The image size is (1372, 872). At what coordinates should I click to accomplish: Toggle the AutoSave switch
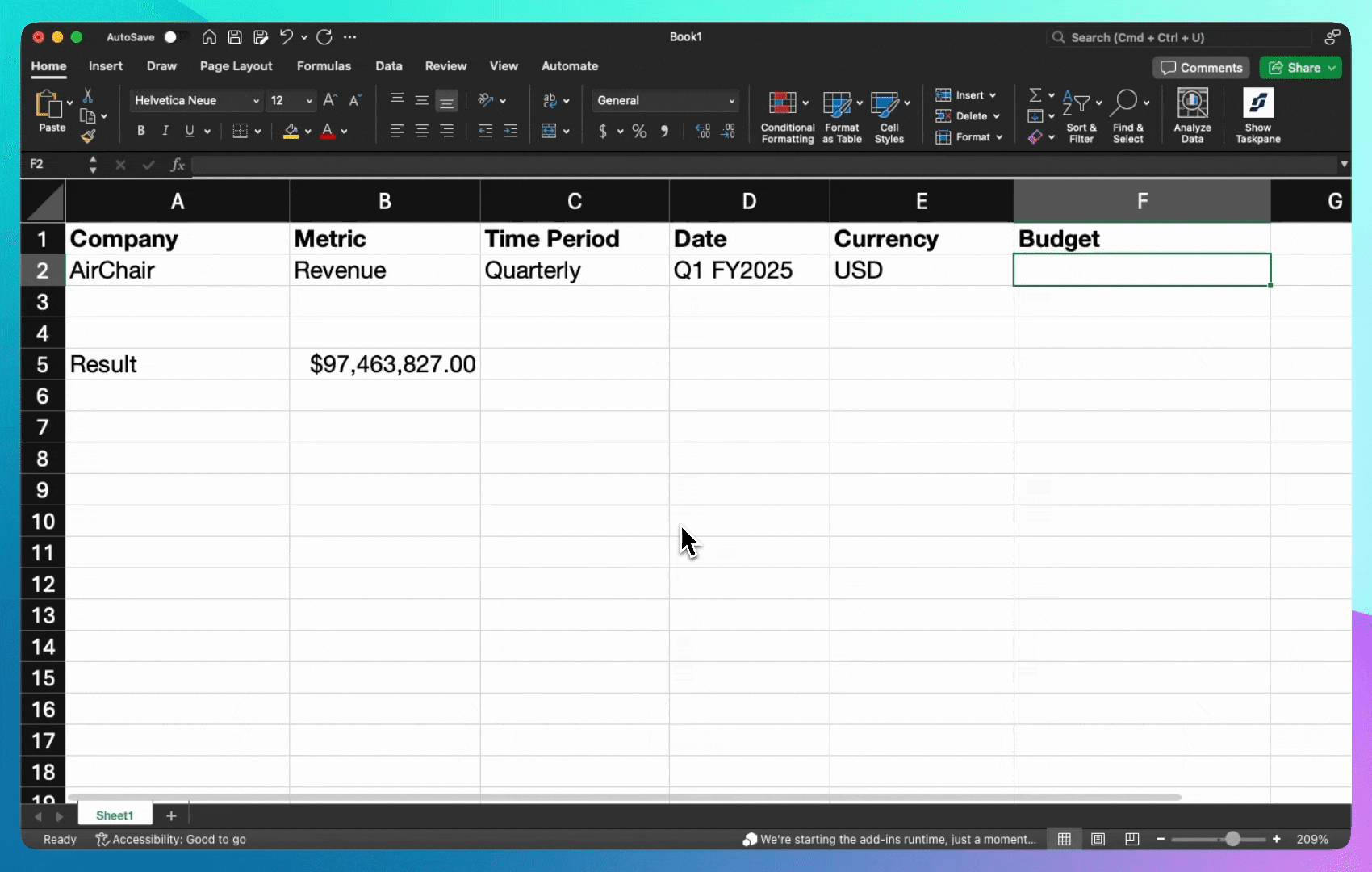pyautogui.click(x=175, y=37)
